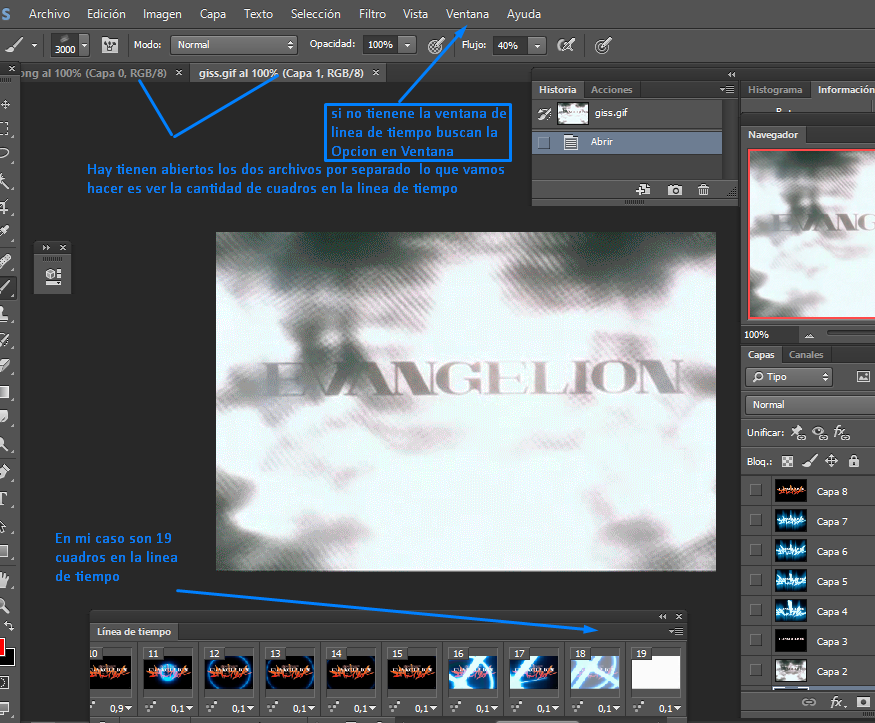The image size is (875, 723).
Task: Toggle visibility of Capa 7
Action: [756, 520]
